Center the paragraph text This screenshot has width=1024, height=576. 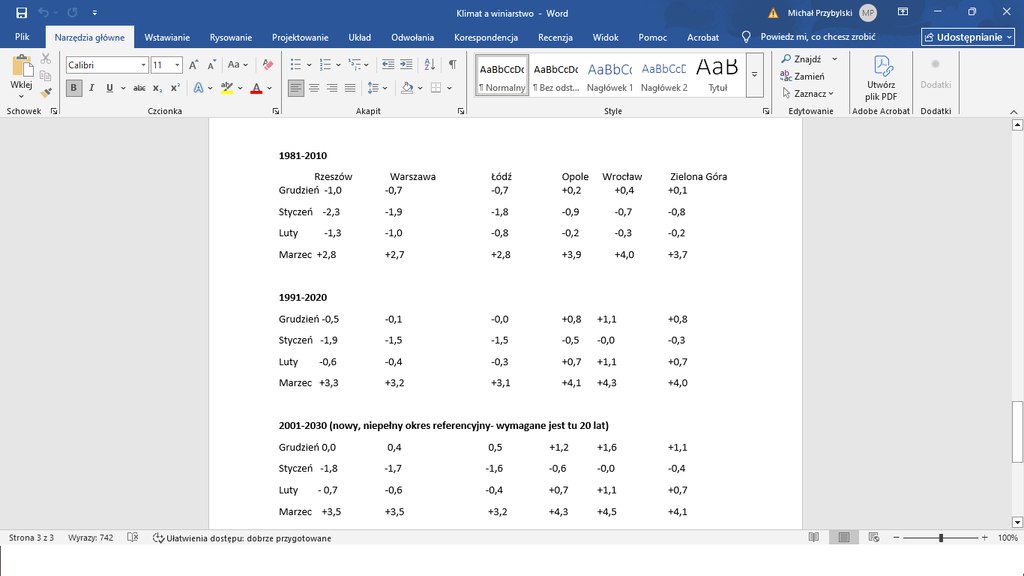[314, 88]
